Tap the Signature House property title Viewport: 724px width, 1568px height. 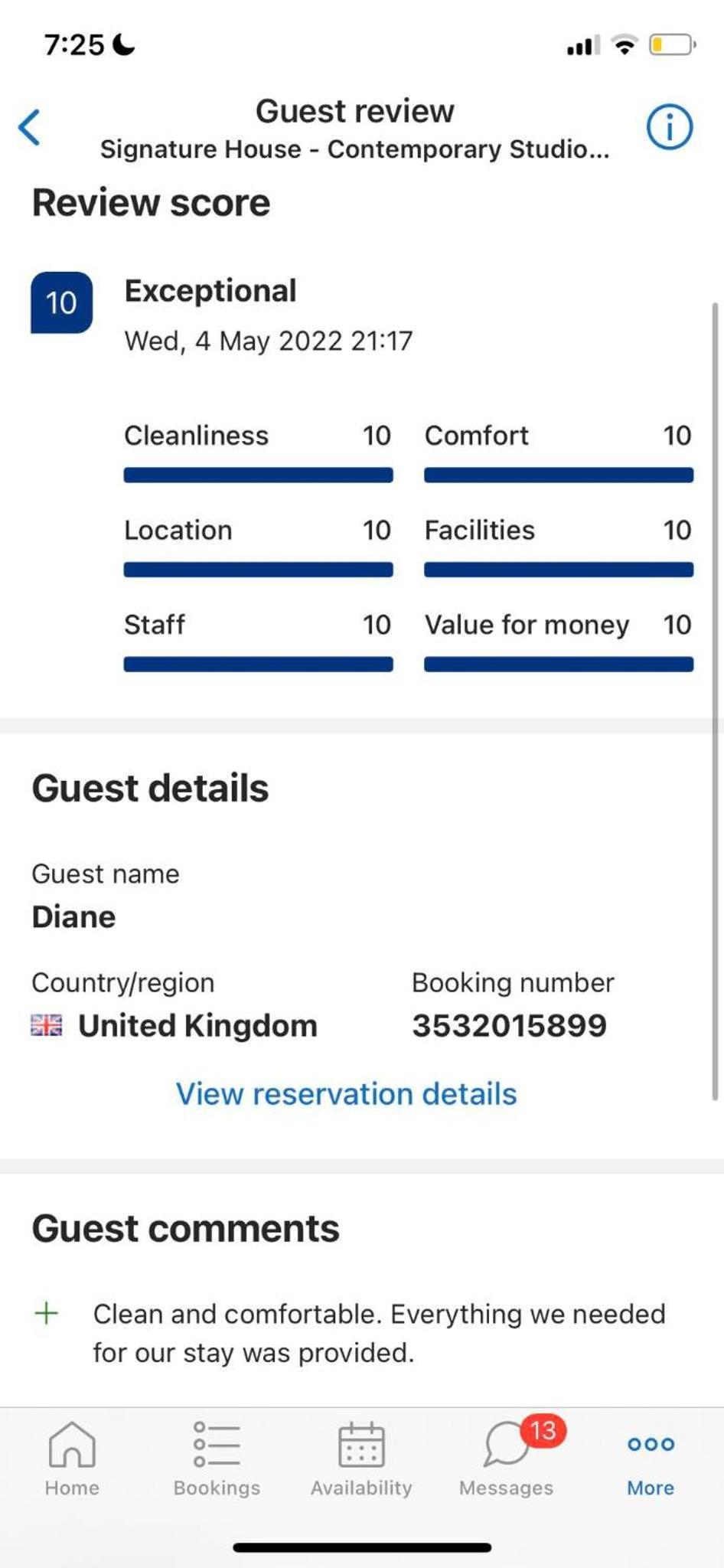(355, 149)
